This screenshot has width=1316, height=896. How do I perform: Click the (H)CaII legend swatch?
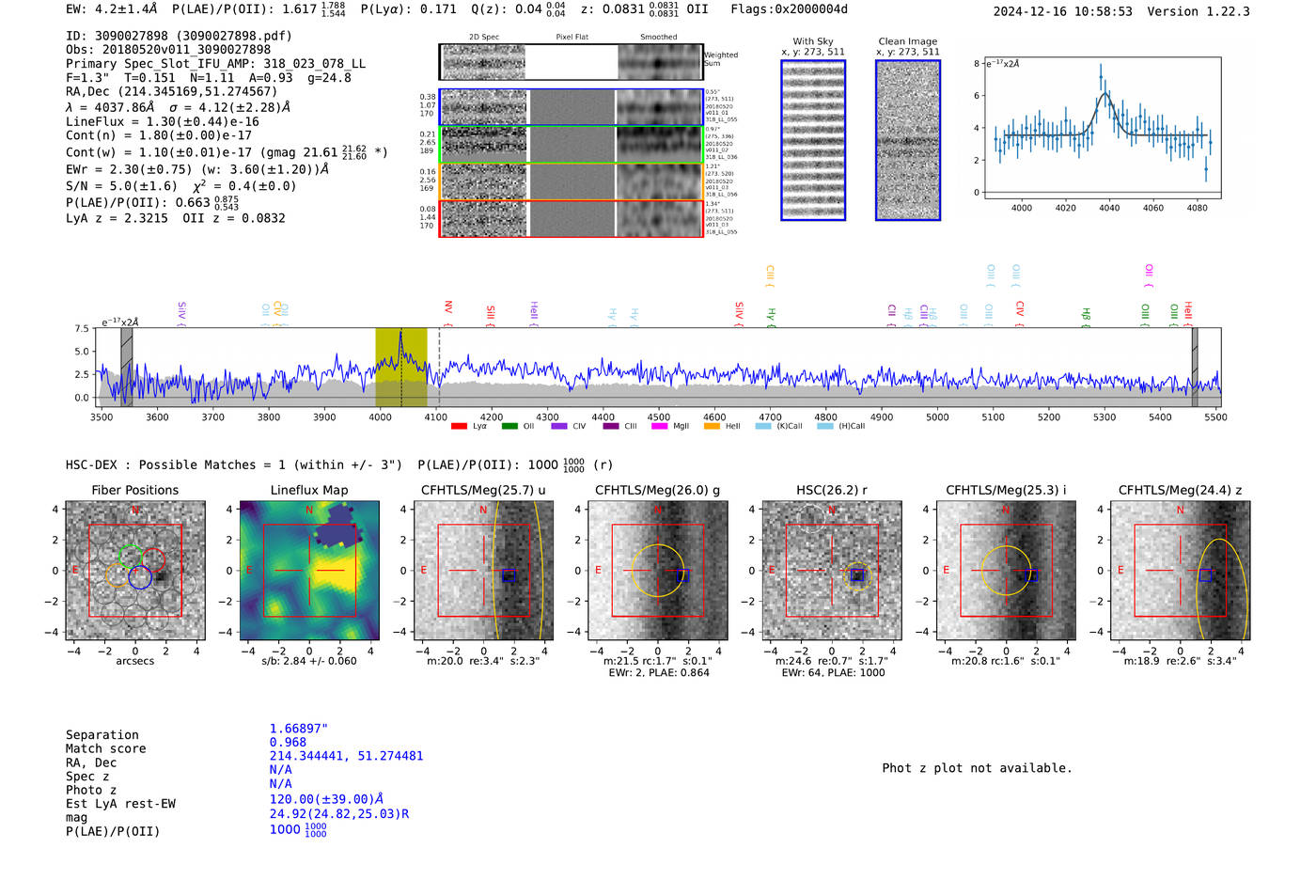(825, 426)
